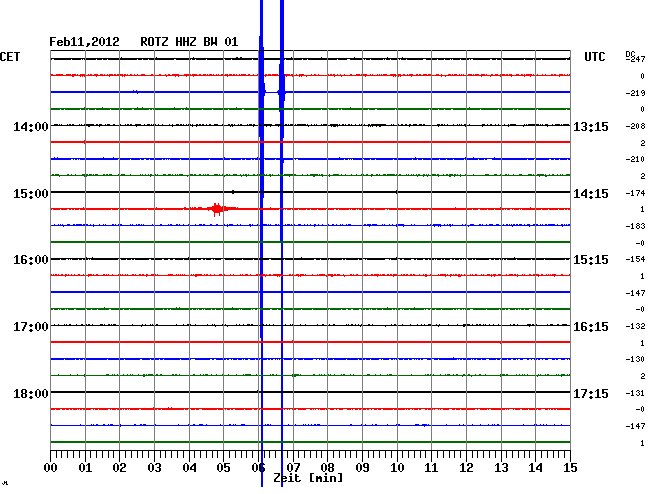Select minute axis tick label 13
The width and height of the screenshot is (650, 494).
point(501,468)
